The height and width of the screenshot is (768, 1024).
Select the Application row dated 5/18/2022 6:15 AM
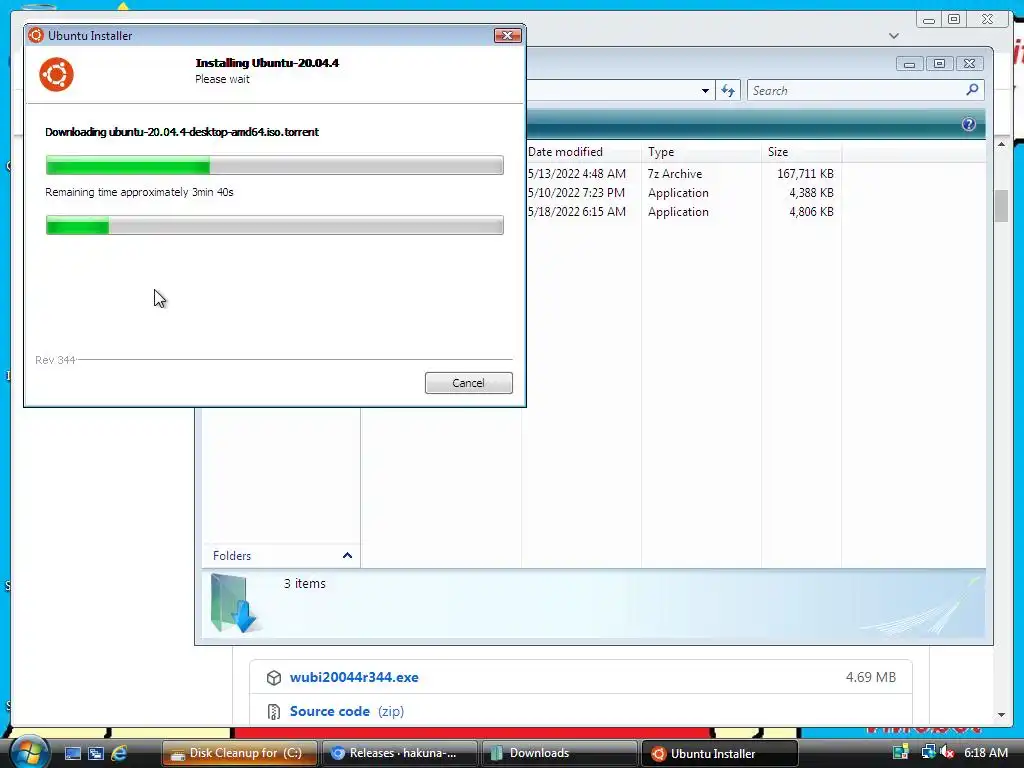[x=680, y=212]
